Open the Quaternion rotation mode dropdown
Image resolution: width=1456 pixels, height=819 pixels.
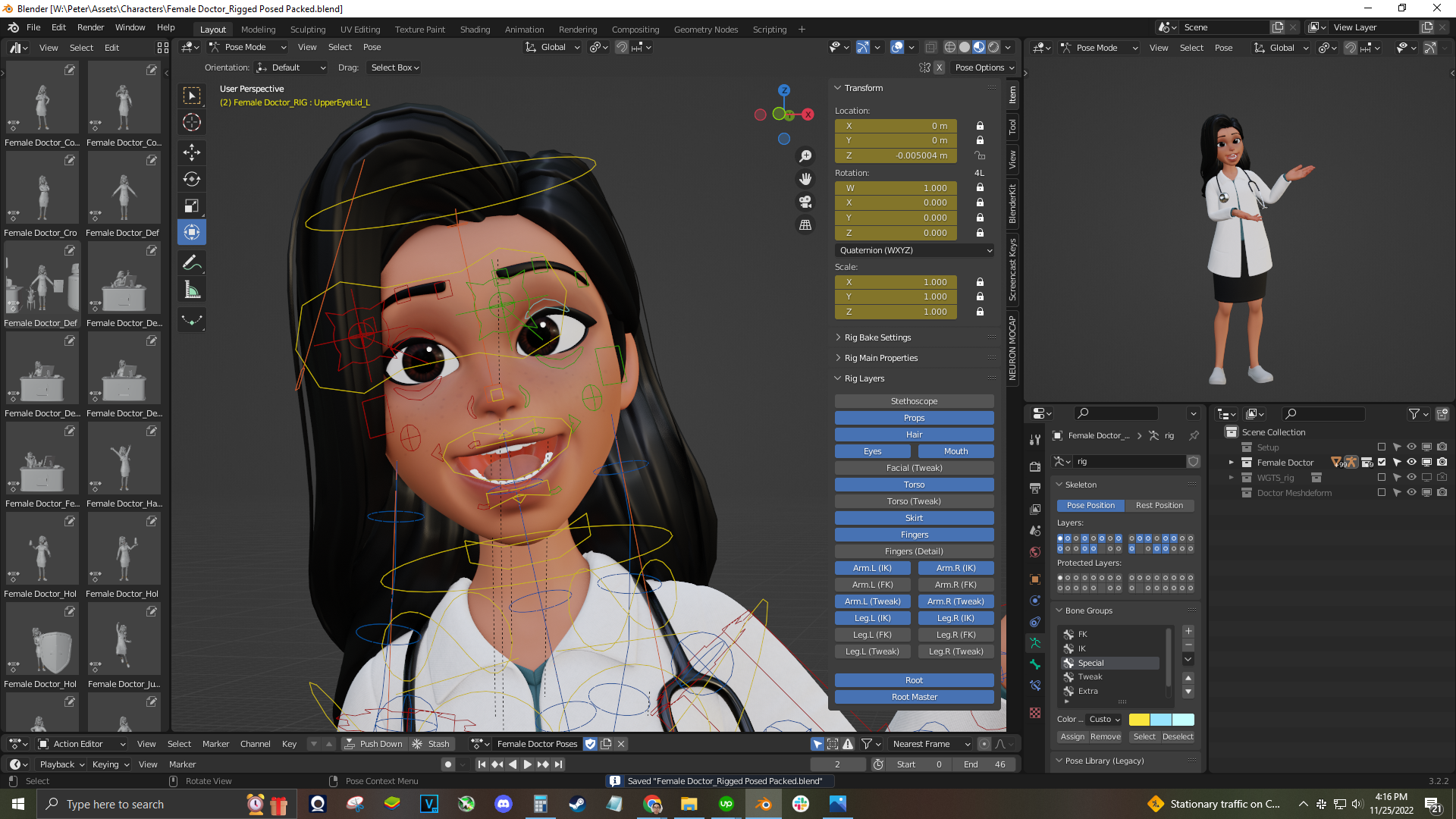(915, 250)
